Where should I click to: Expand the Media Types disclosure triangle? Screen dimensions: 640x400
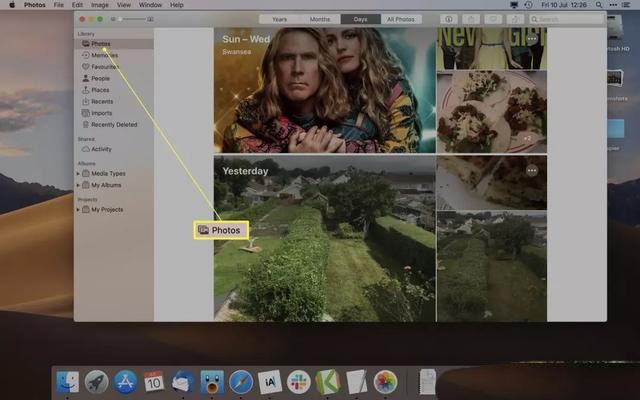(79, 173)
